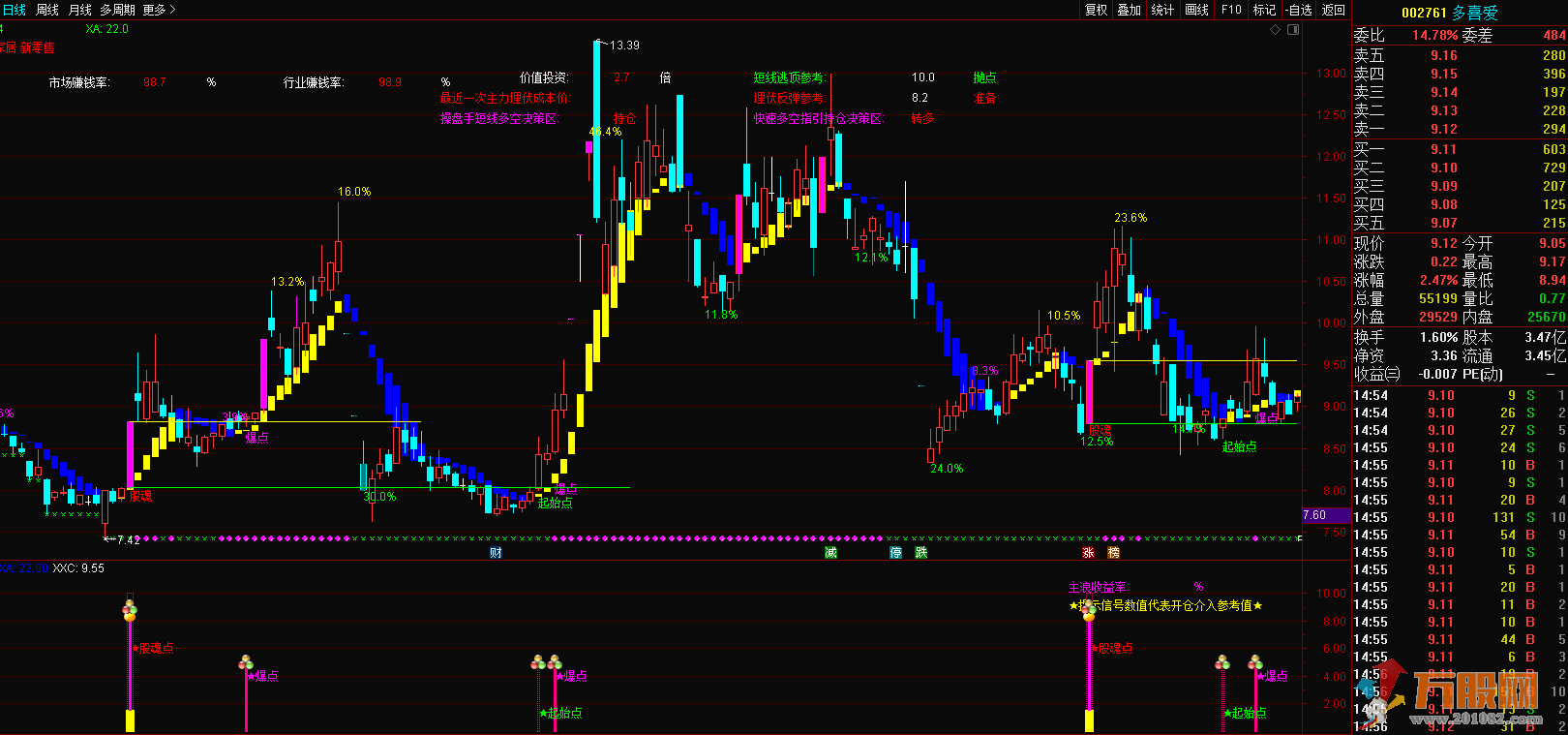The width and height of the screenshot is (1568, 735).
Task: Click the stock name 多喜爱
Action: tap(1475, 13)
